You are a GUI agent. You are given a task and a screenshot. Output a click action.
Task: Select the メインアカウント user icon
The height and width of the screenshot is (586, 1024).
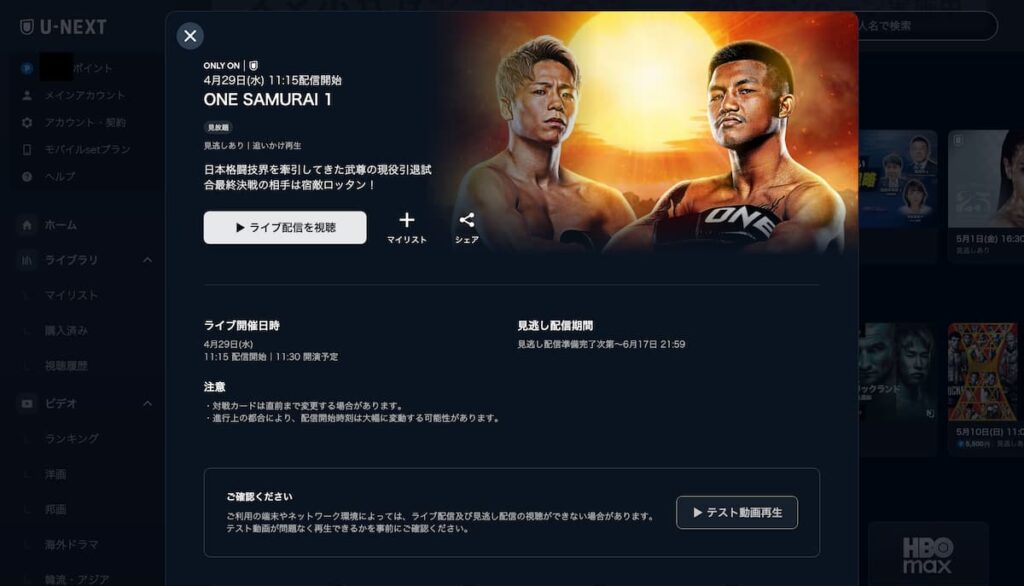pyautogui.click(x=27, y=95)
